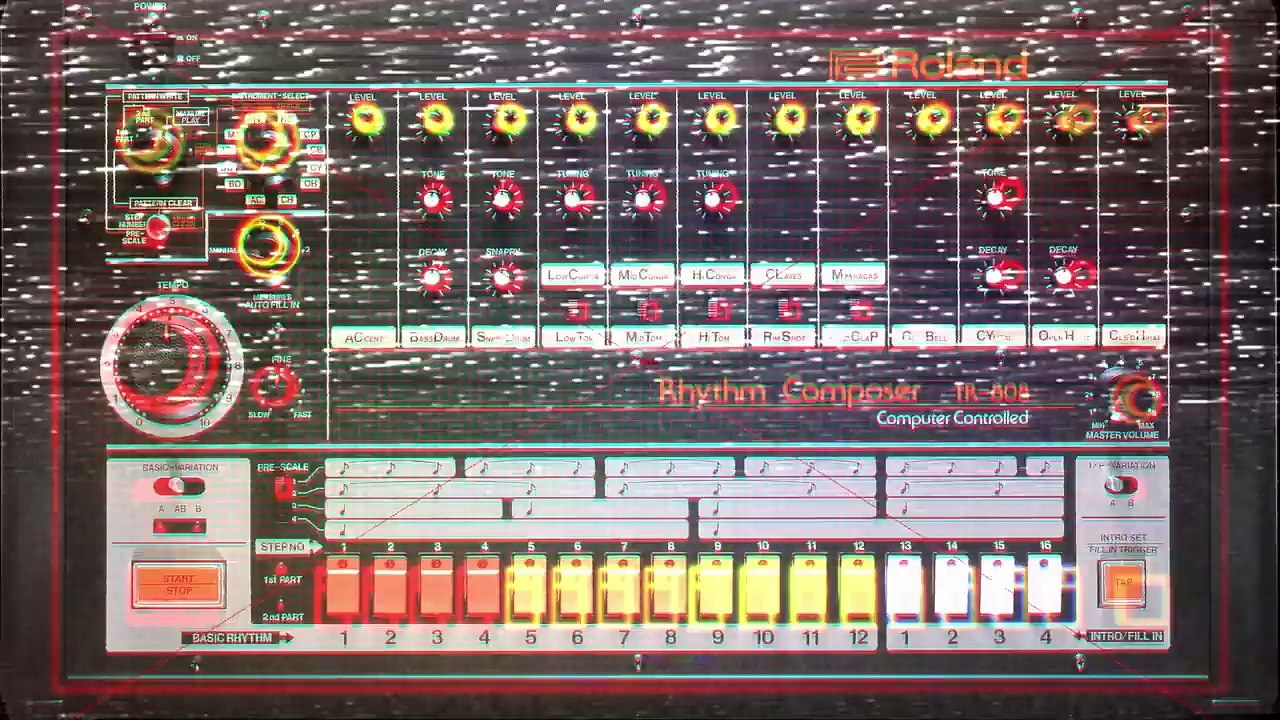Activate red step button 4

click(484, 587)
